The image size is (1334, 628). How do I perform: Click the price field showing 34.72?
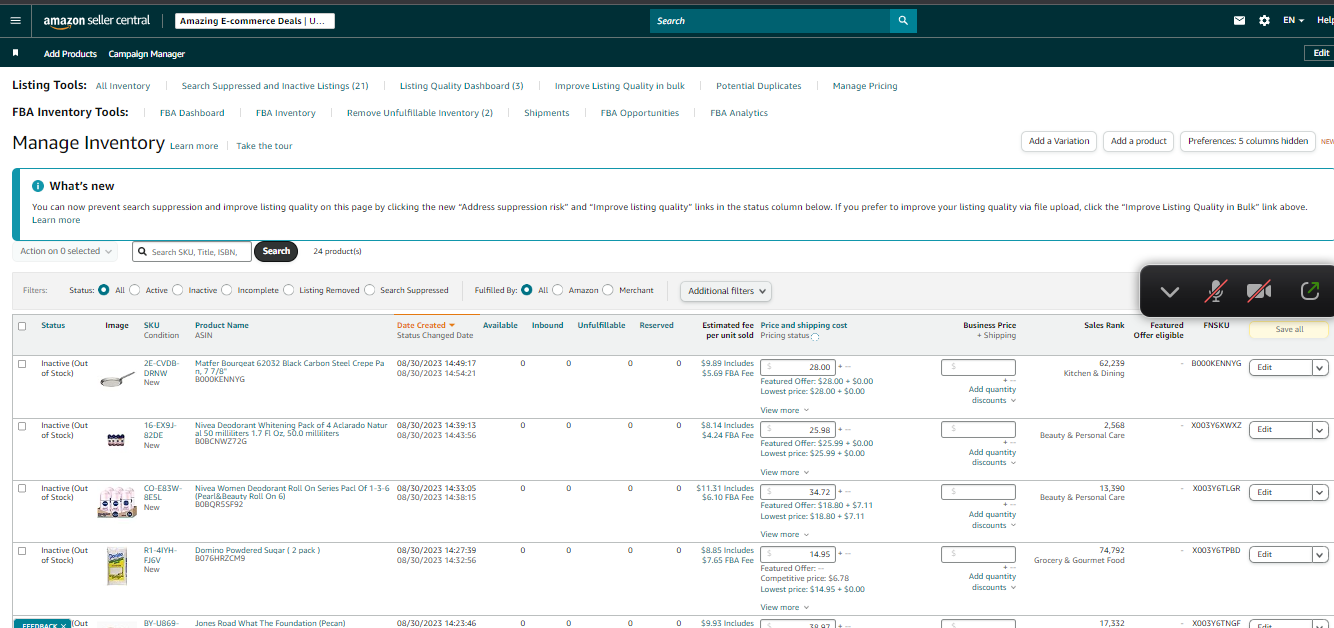tap(798, 492)
